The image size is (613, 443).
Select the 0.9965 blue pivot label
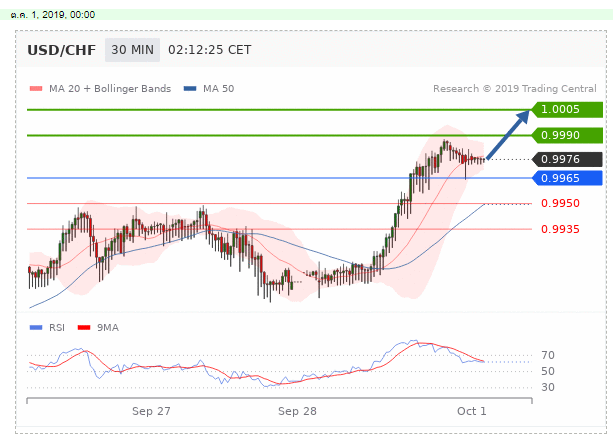click(x=567, y=178)
